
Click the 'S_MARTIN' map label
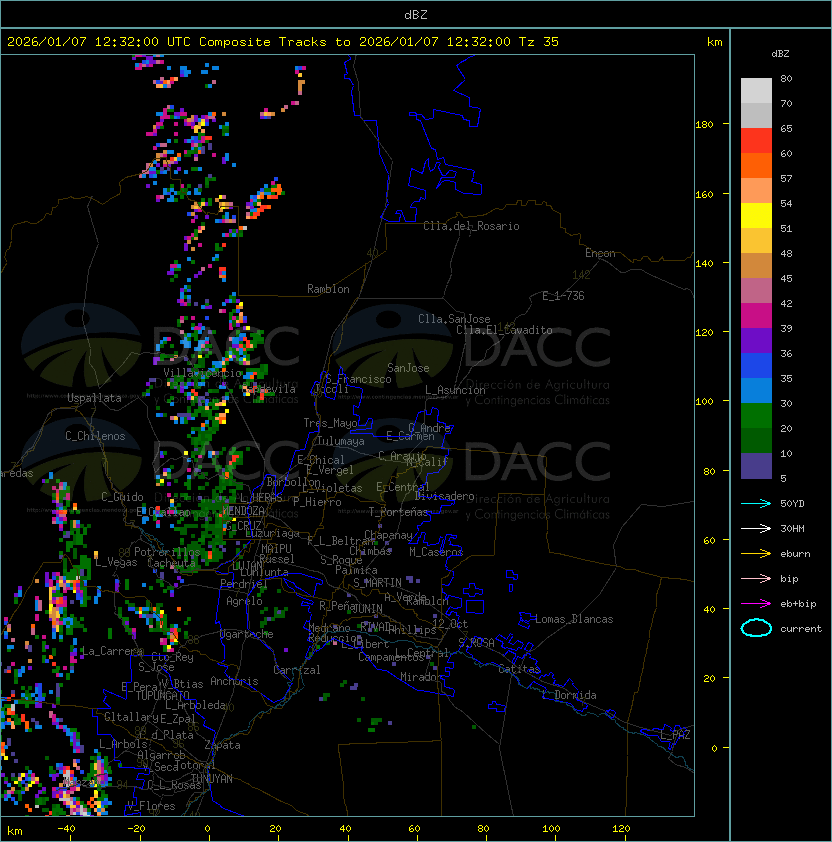377,583
